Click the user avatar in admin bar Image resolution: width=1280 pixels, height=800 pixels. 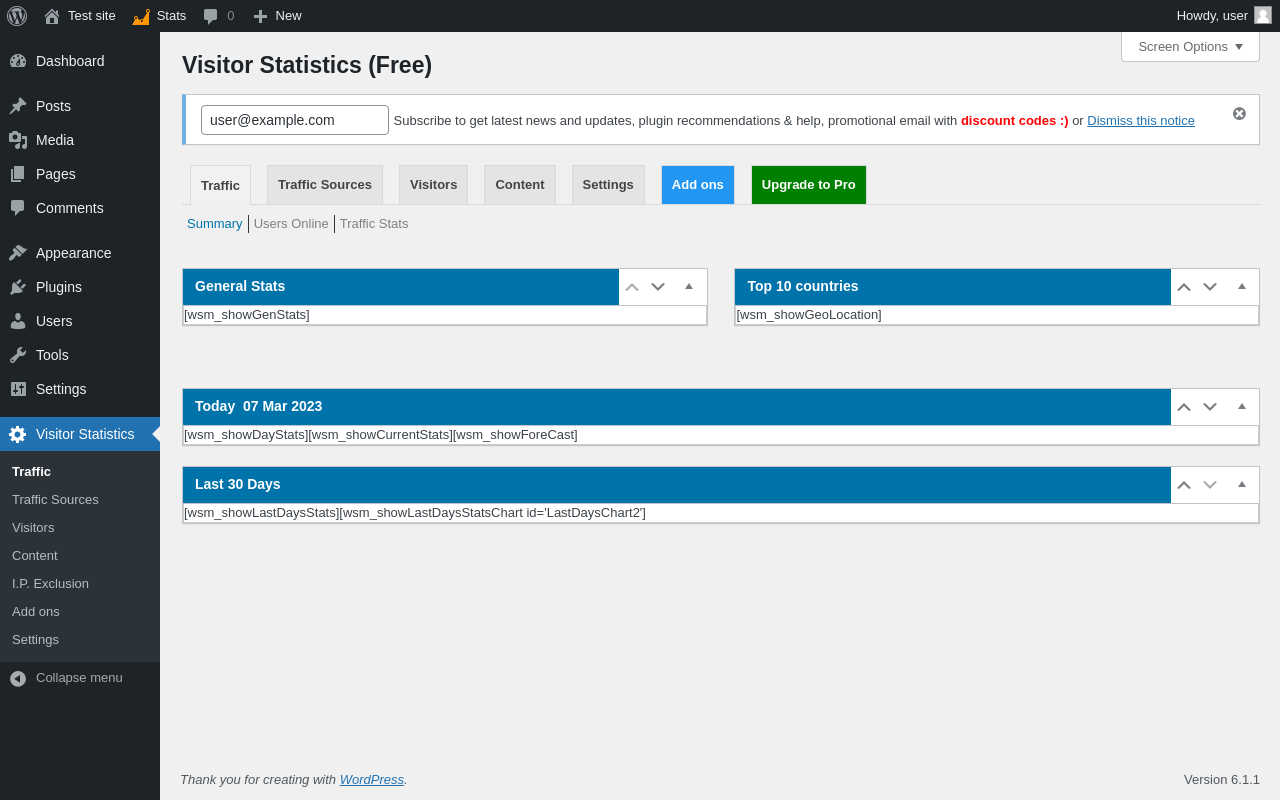(x=1263, y=15)
